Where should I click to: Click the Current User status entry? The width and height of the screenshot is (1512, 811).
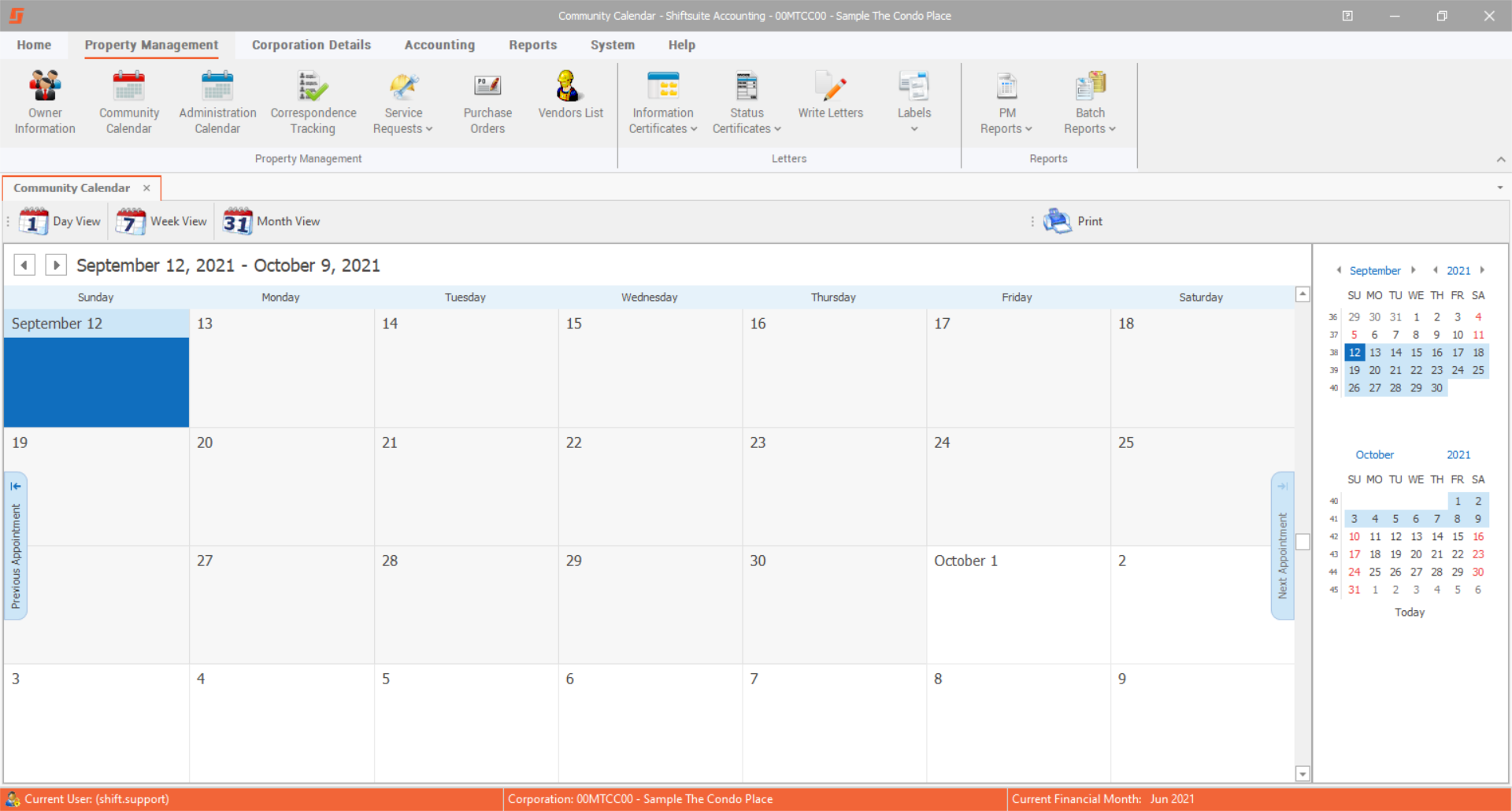pyautogui.click(x=96, y=799)
